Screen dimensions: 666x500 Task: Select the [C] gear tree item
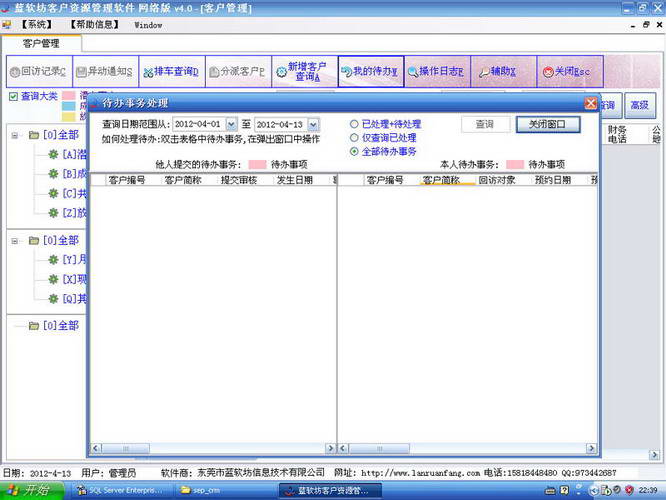pyautogui.click(x=67, y=193)
